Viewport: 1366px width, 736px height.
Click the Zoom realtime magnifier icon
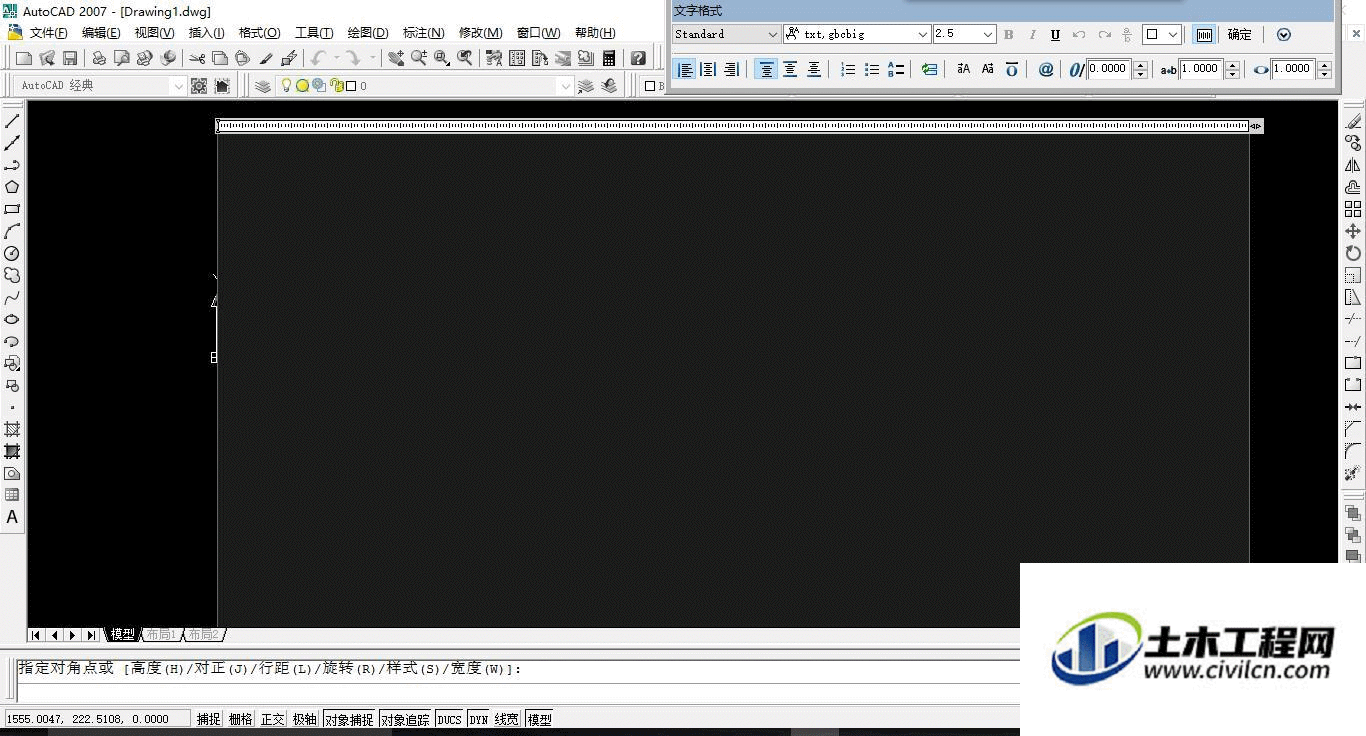pyautogui.click(x=418, y=58)
